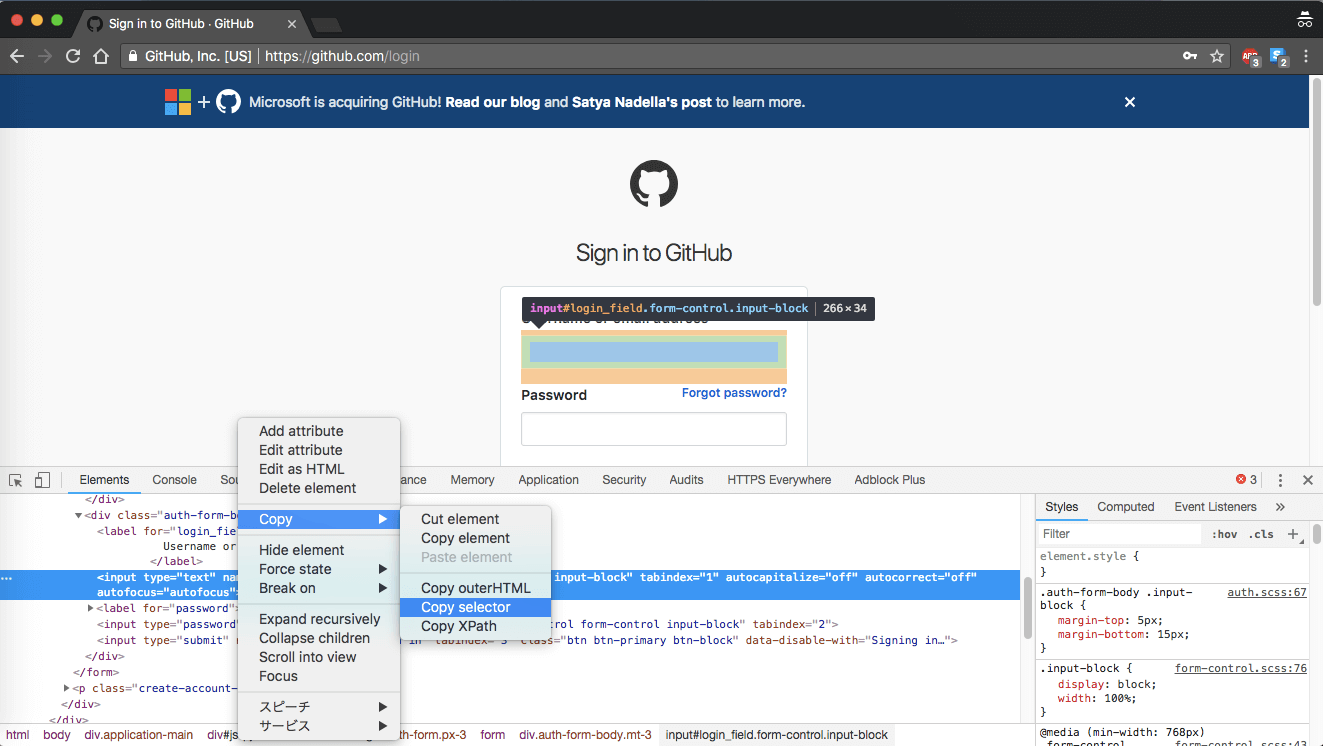This screenshot has width=1323, height=746.
Task: Switch to the Console tab
Action: 174,480
